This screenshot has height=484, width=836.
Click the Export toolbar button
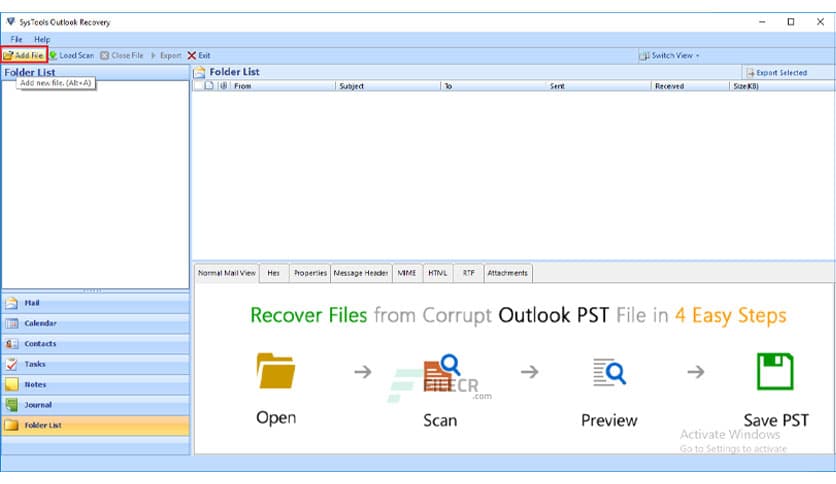tap(166, 55)
